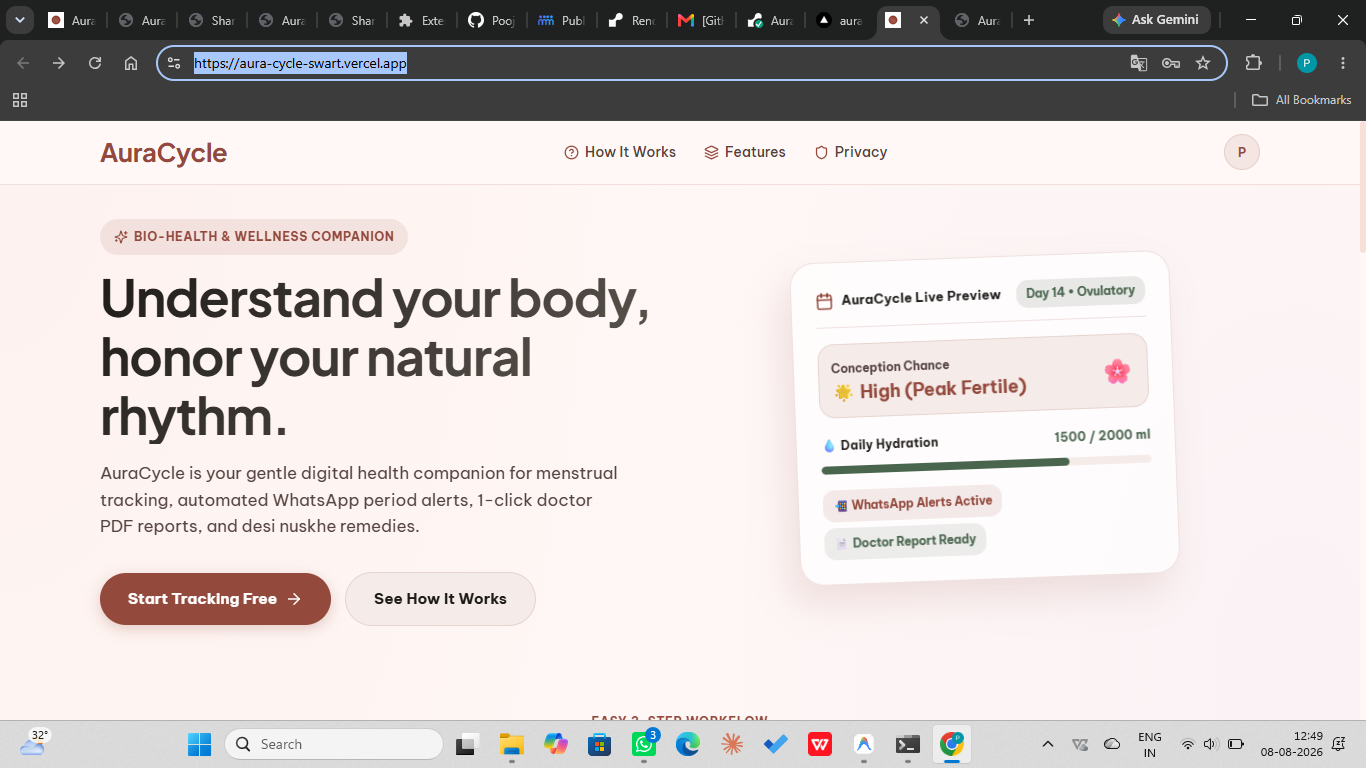Open the Claude app on the taskbar
This screenshot has height=768, width=1366.
coord(732,744)
